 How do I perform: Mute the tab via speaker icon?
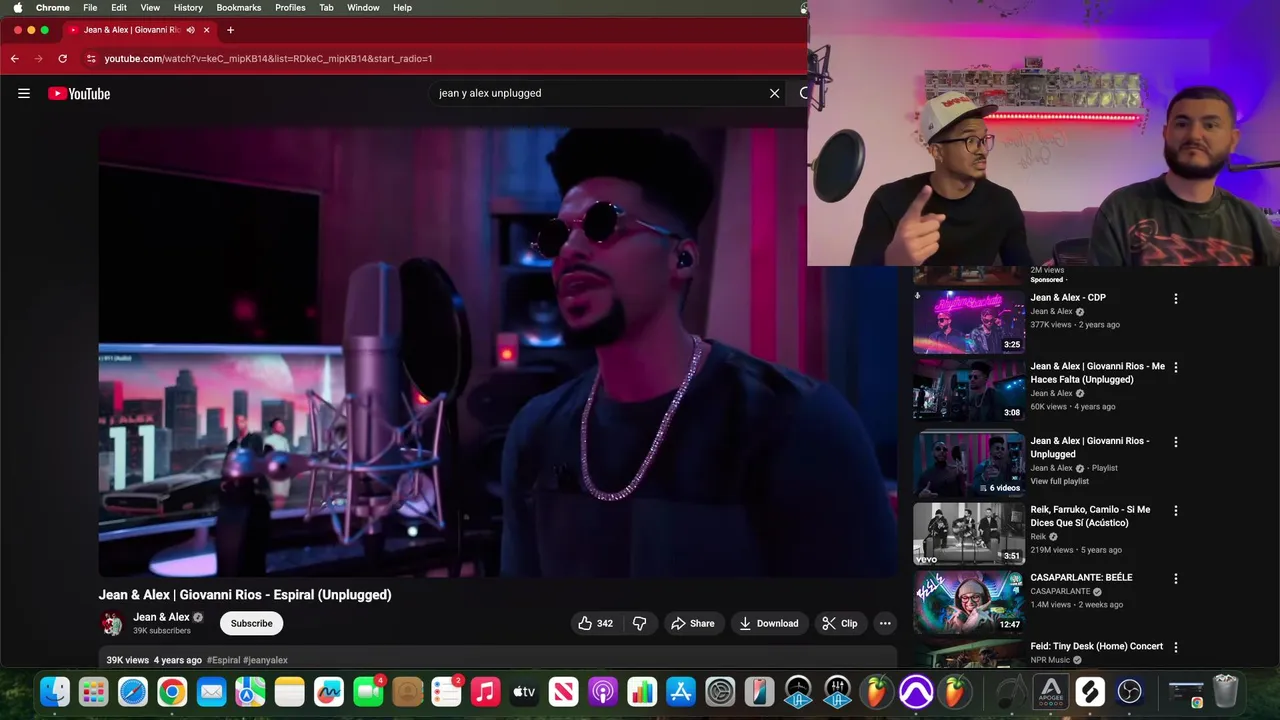tap(190, 30)
